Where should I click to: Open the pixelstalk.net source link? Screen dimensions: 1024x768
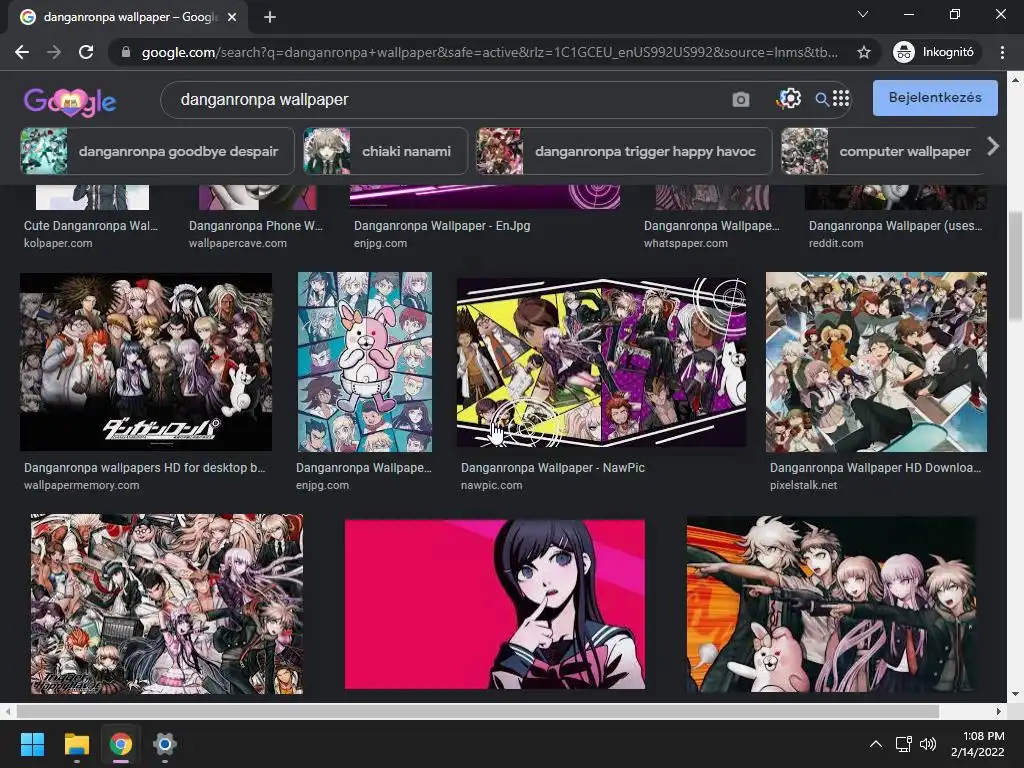[803, 485]
